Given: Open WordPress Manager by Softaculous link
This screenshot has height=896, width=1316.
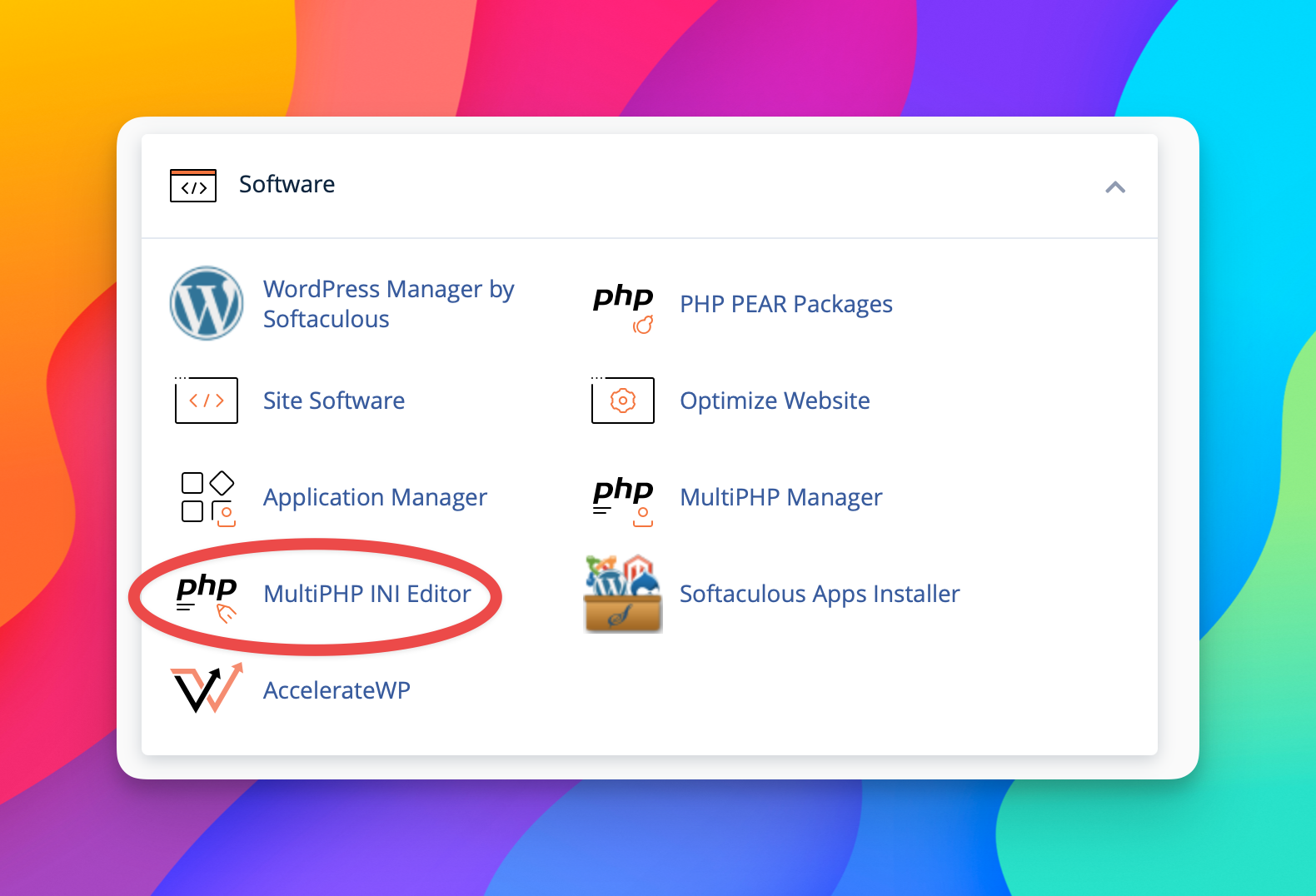Looking at the screenshot, I should (388, 304).
